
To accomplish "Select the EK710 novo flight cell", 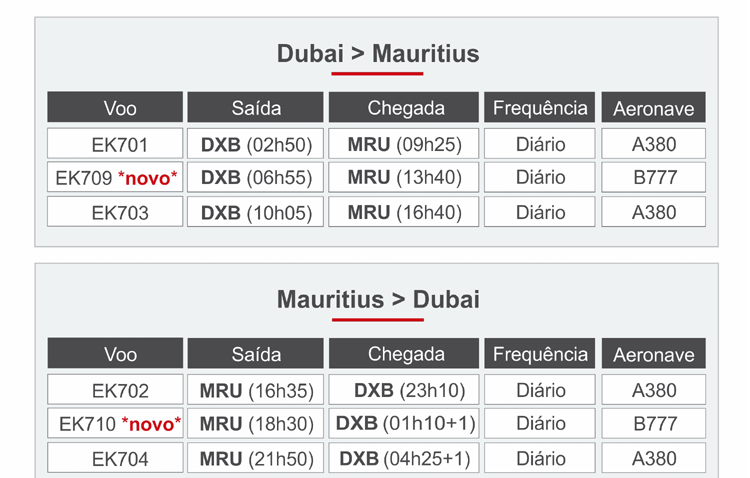I will (115, 424).
